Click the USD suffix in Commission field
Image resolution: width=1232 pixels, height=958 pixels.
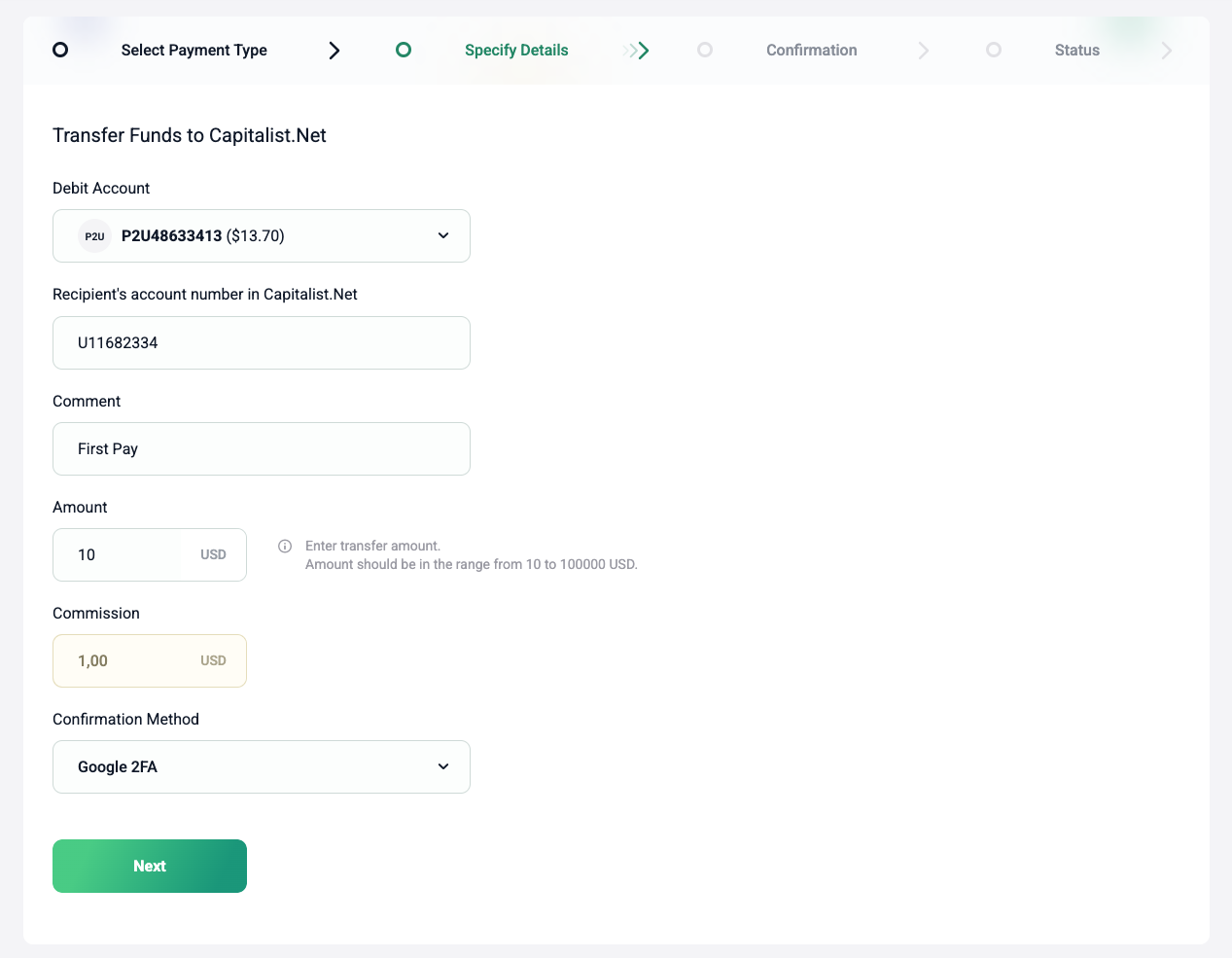pyautogui.click(x=213, y=661)
